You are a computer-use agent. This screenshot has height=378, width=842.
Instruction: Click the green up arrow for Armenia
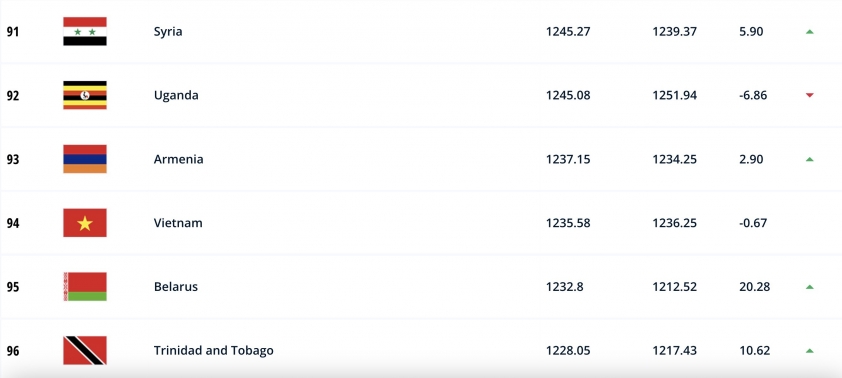(810, 159)
